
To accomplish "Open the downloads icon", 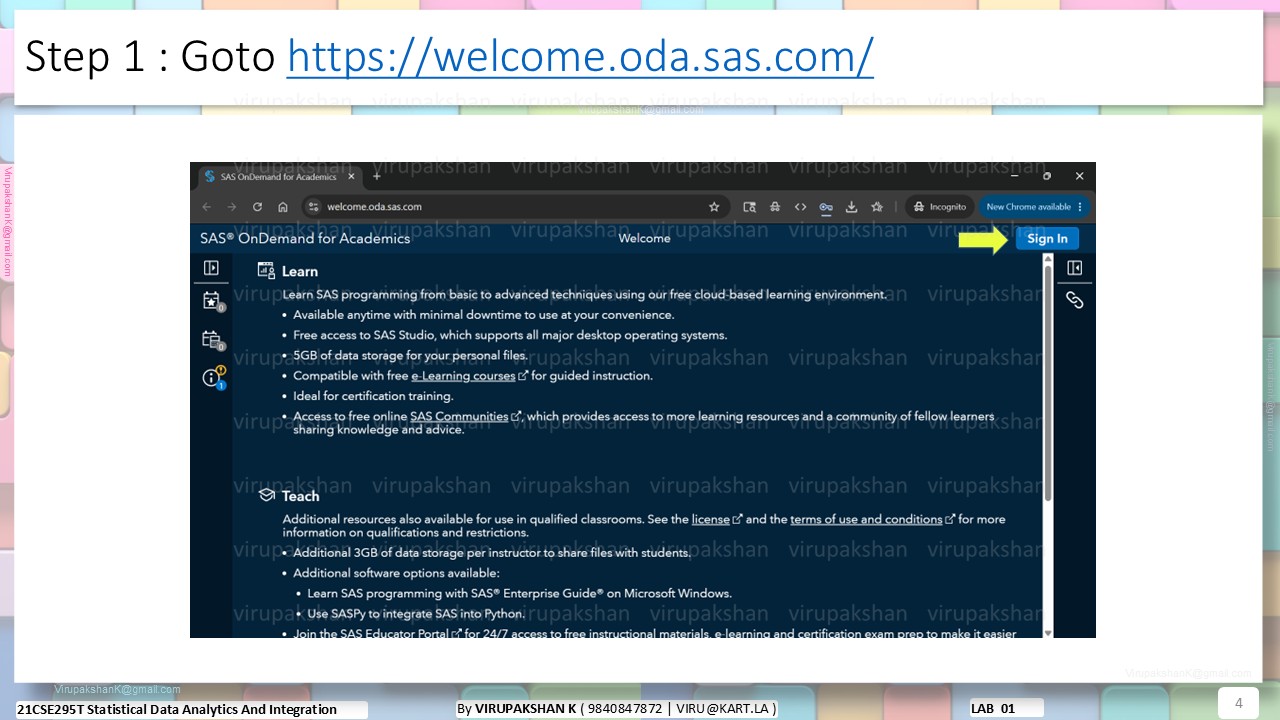I will 852,207.
